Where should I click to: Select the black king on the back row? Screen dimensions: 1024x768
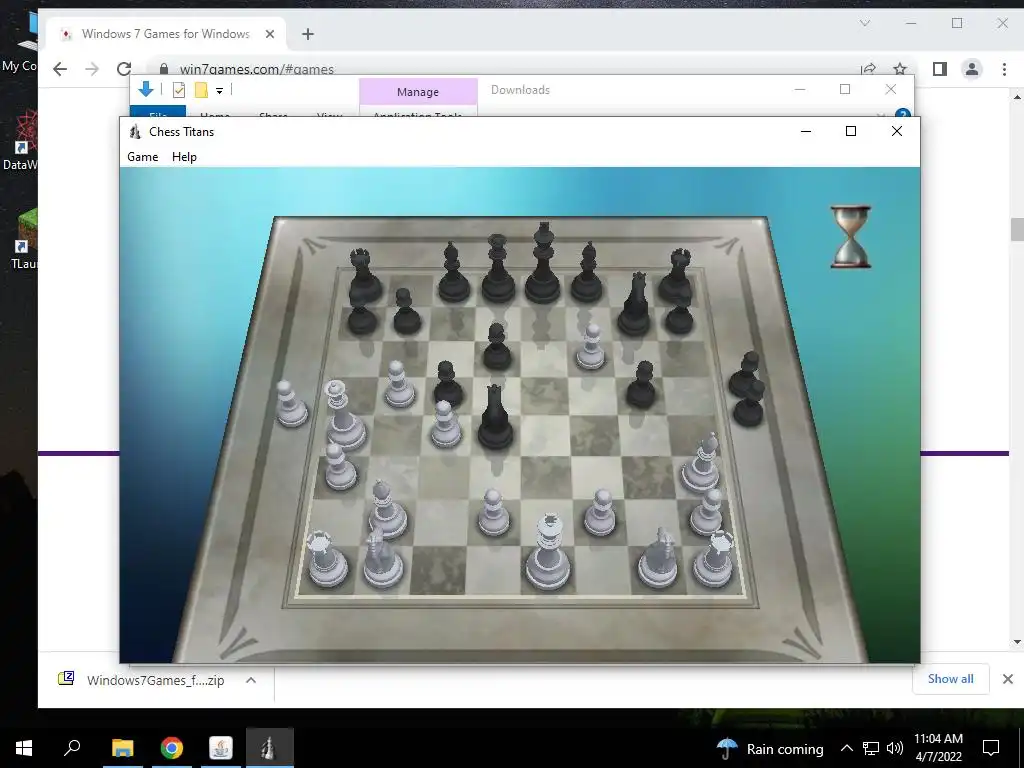coord(543,263)
